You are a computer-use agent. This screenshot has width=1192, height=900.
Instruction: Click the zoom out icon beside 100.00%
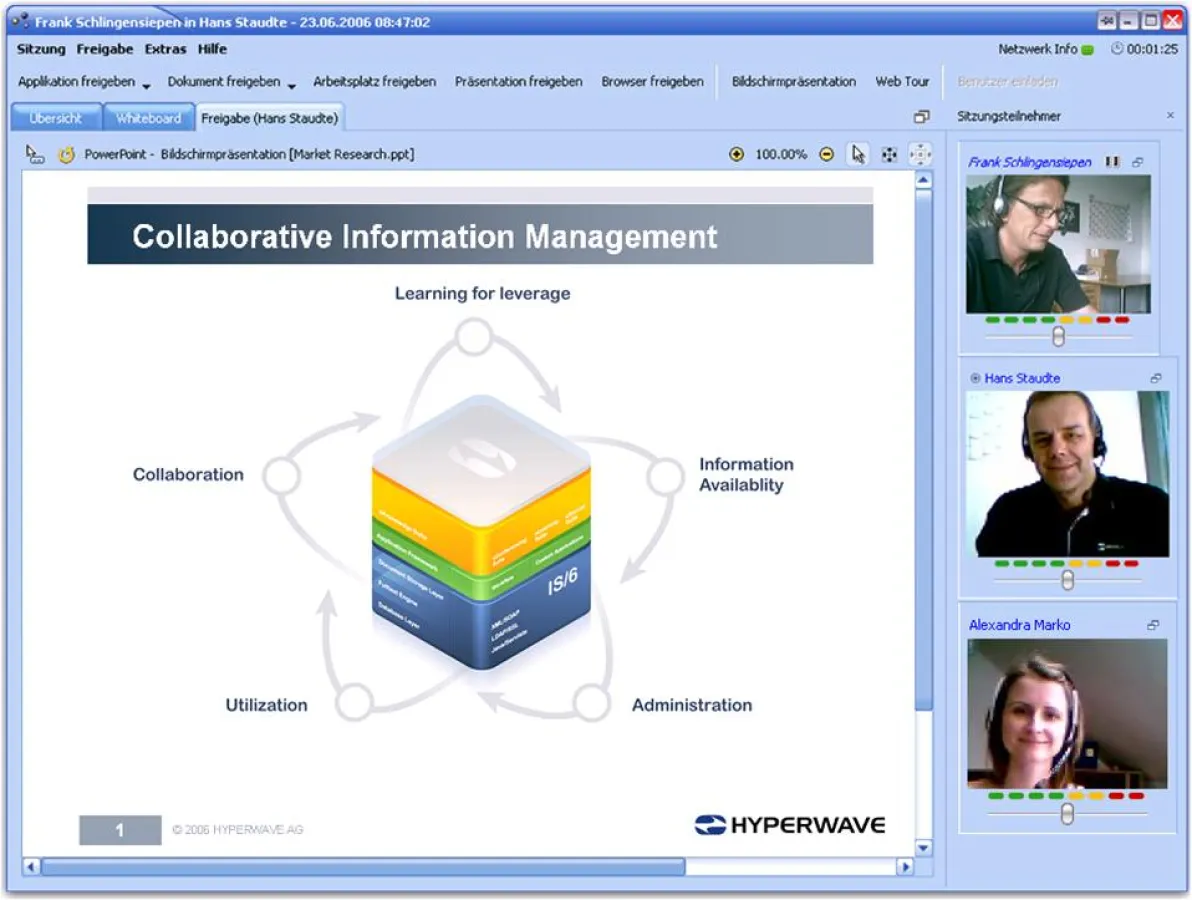tap(827, 155)
